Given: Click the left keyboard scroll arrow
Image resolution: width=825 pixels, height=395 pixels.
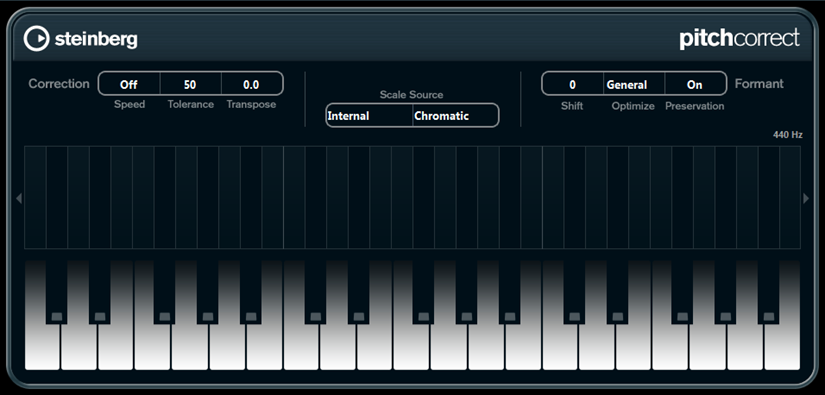Looking at the screenshot, I should point(19,198).
